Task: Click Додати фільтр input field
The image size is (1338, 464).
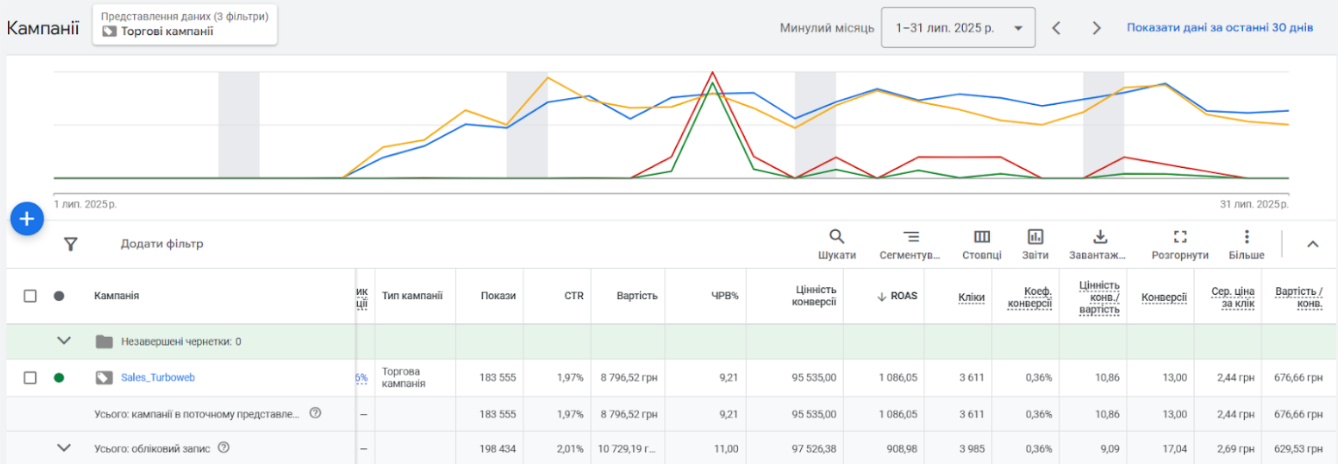Action: point(162,244)
